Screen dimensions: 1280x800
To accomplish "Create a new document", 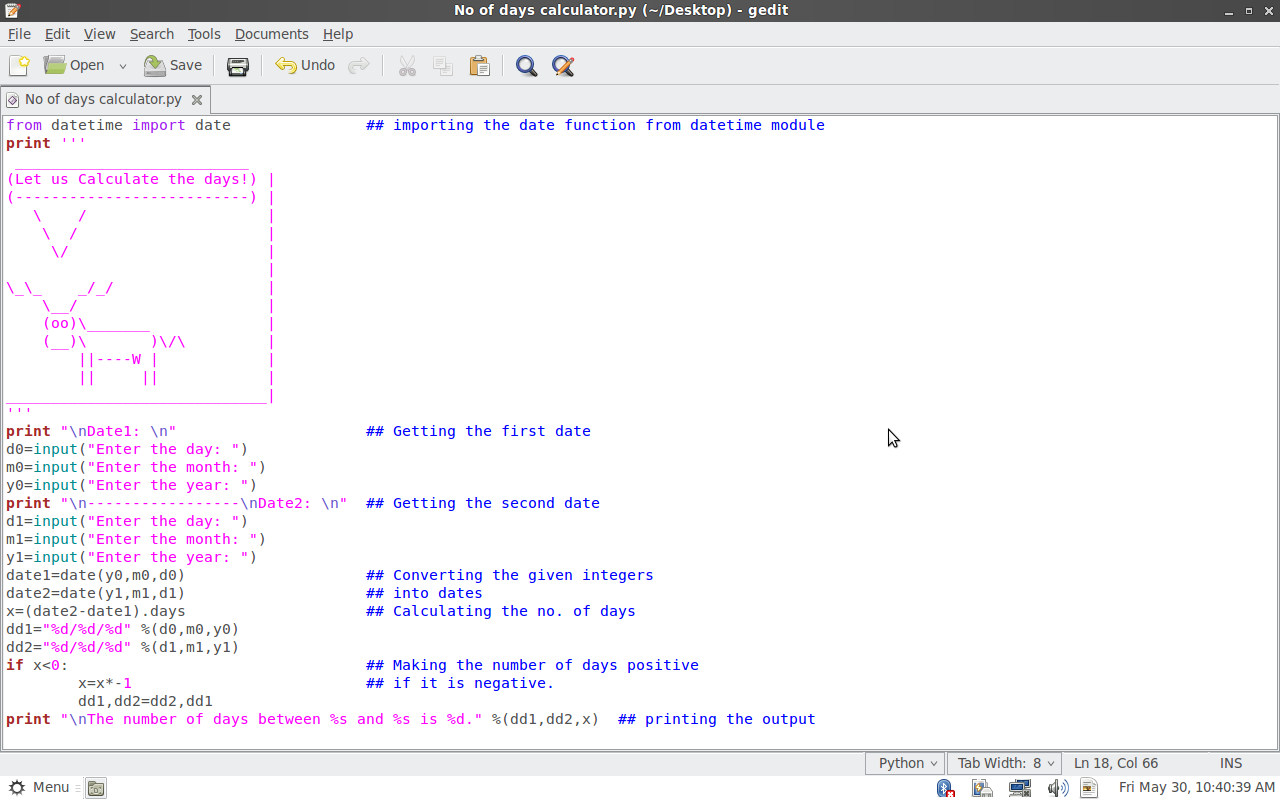I will [x=18, y=65].
